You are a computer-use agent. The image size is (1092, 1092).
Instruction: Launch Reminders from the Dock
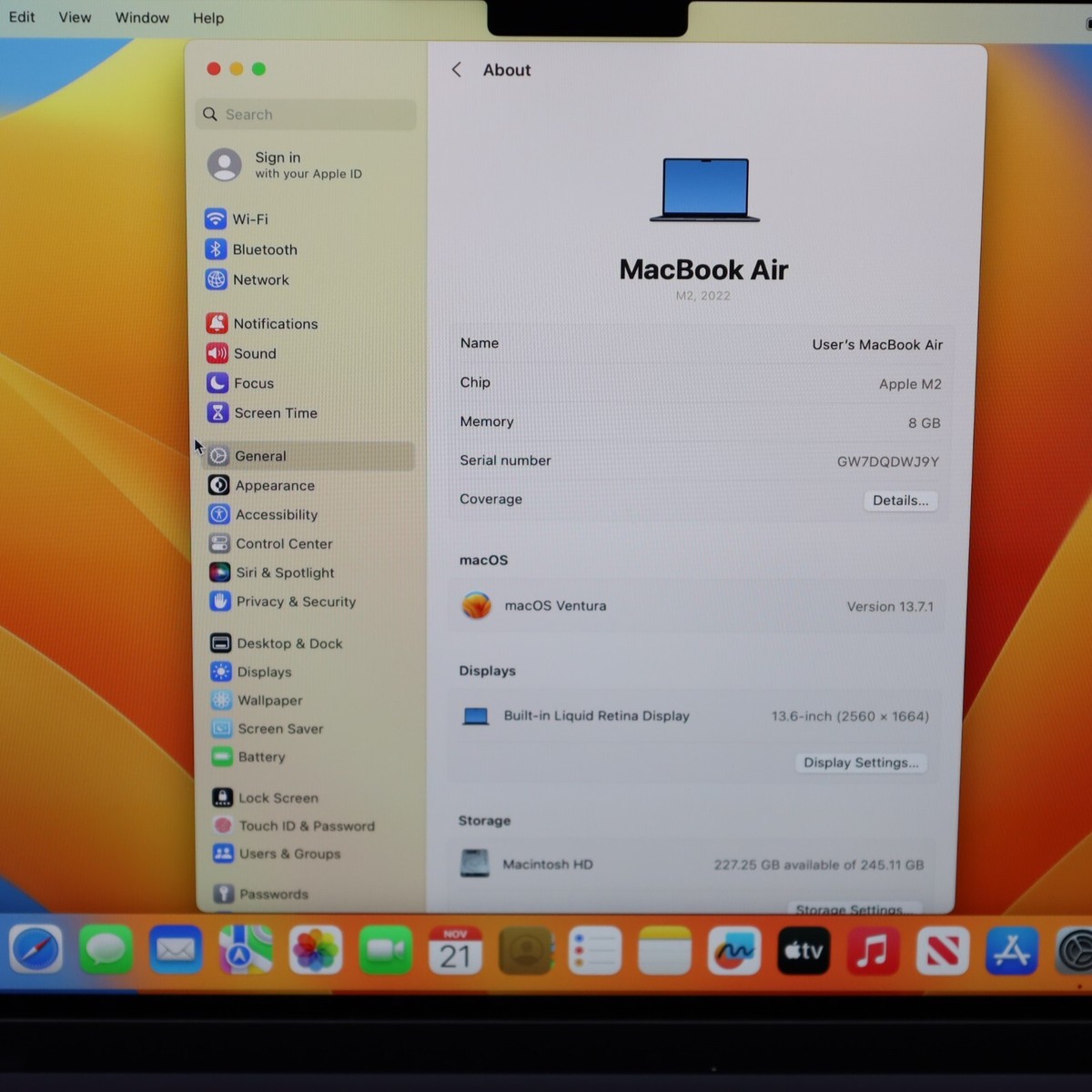594,950
